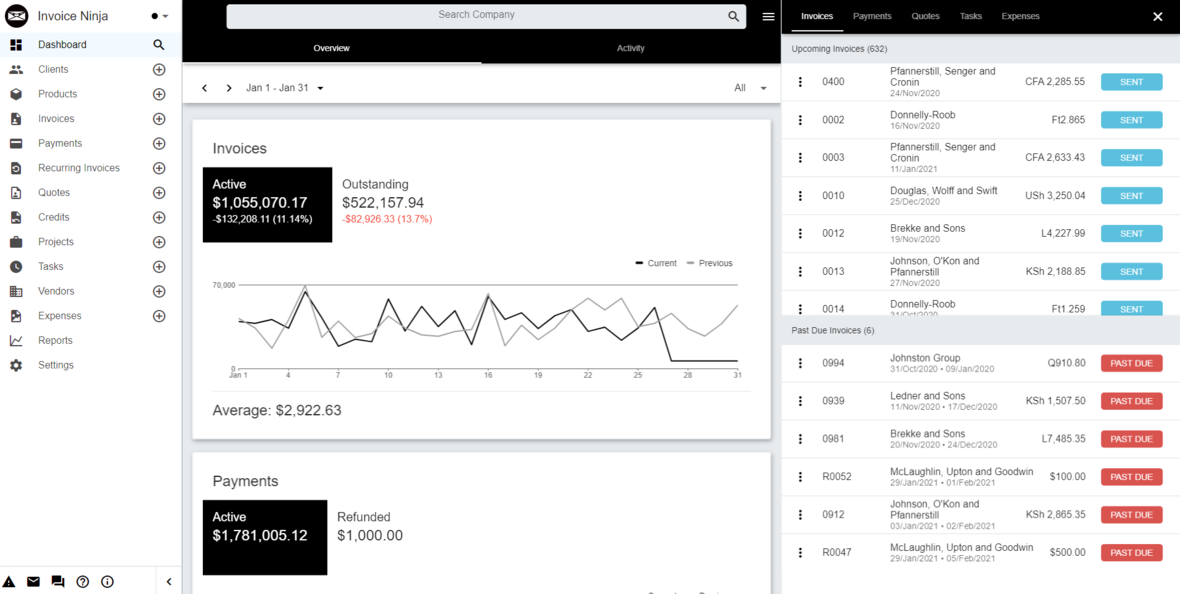The height and width of the screenshot is (594, 1180).
Task: Switch to Payments tab in right panel
Action: (872, 17)
